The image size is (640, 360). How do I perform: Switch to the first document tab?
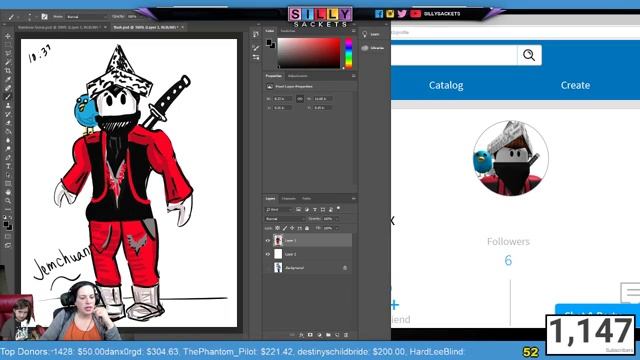[x=61, y=27]
